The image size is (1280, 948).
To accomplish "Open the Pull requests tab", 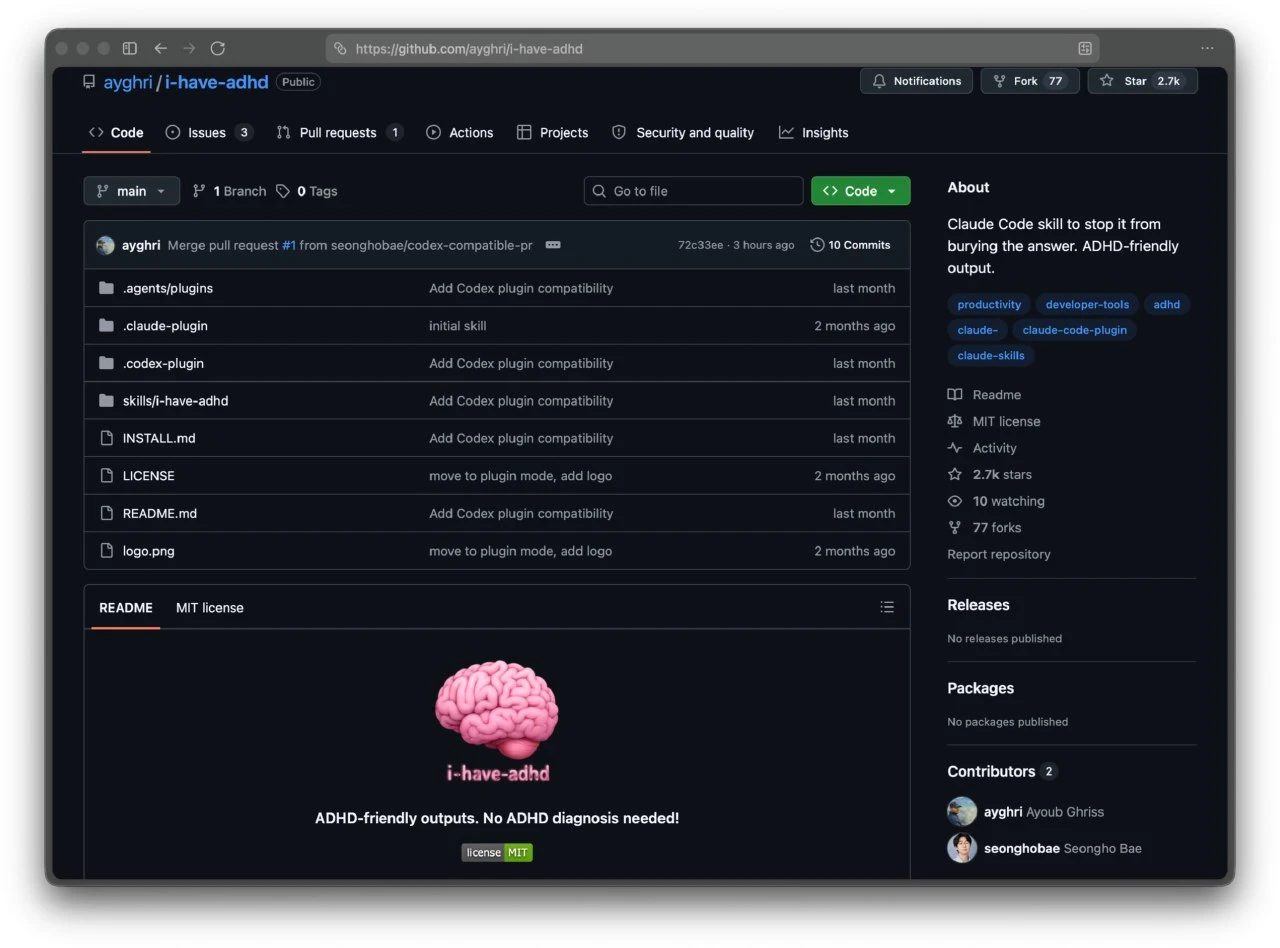I will 339,132.
